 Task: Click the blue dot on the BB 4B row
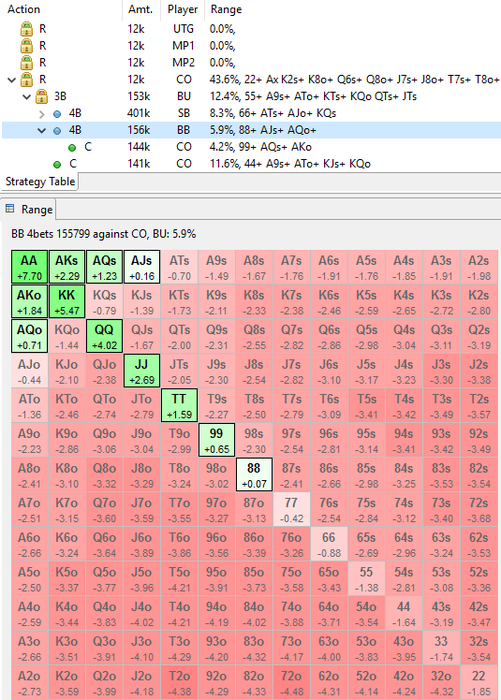[x=57, y=131]
